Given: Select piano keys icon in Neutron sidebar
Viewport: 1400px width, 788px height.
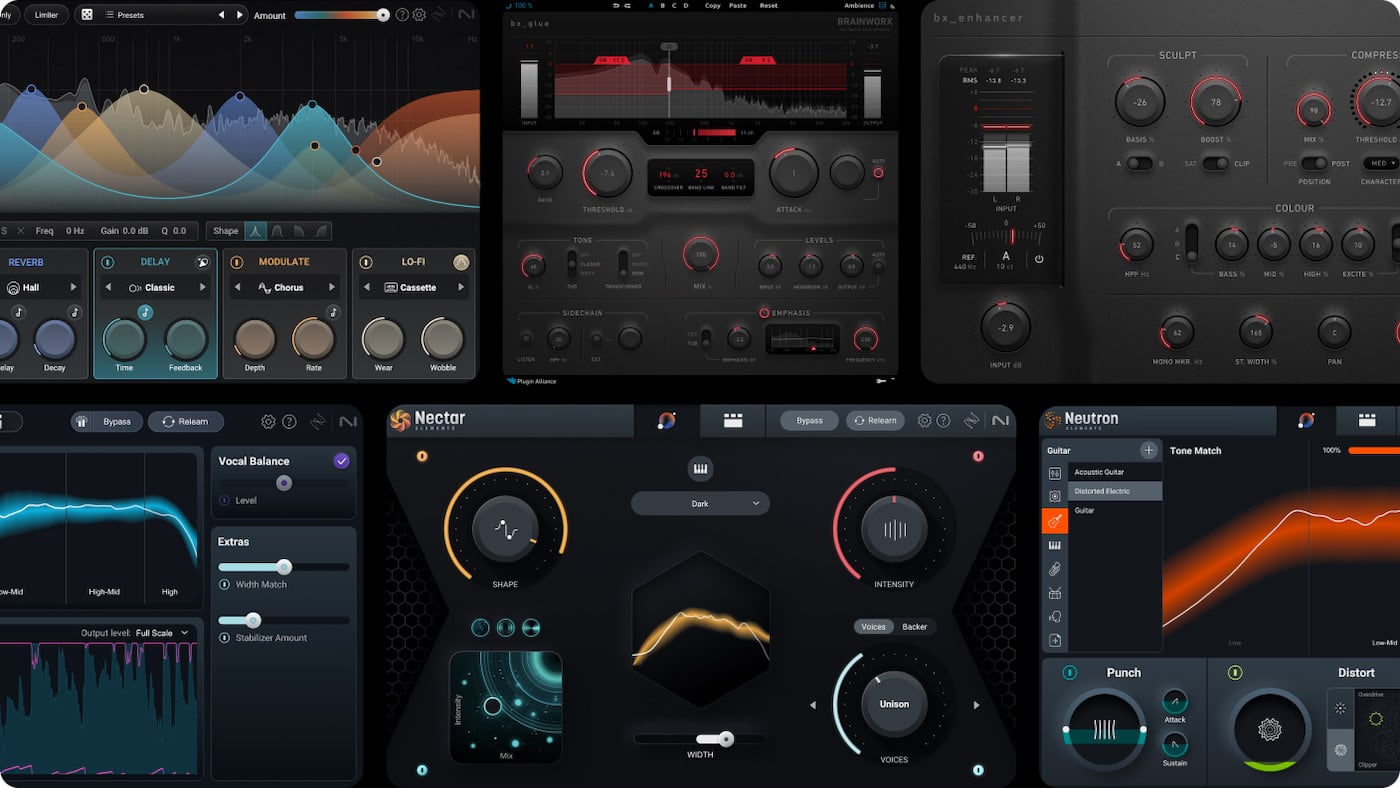Looking at the screenshot, I should (x=1055, y=546).
